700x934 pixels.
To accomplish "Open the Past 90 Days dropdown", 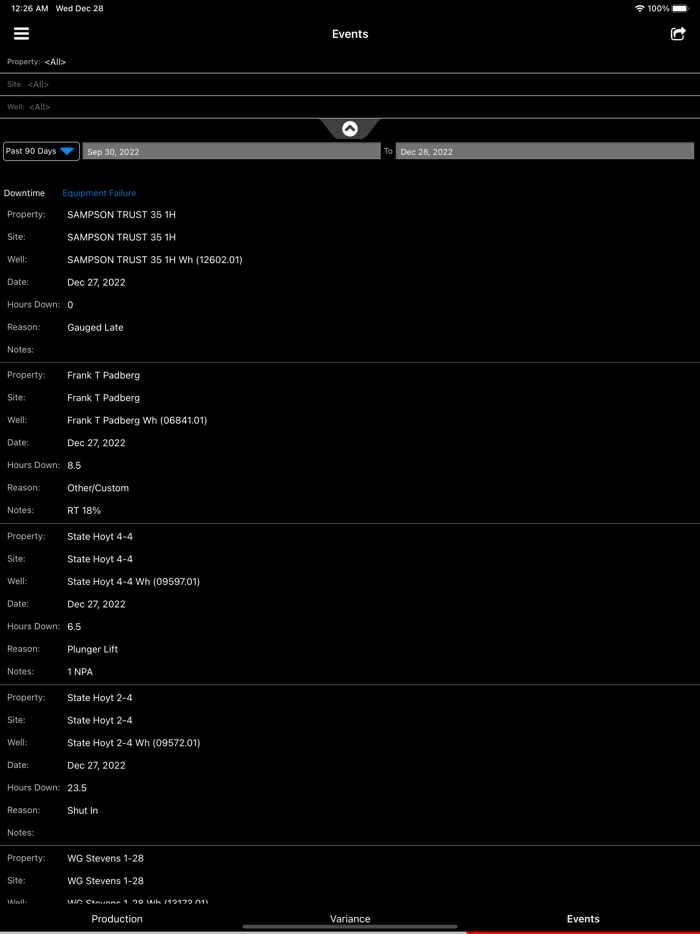I will 41,151.
